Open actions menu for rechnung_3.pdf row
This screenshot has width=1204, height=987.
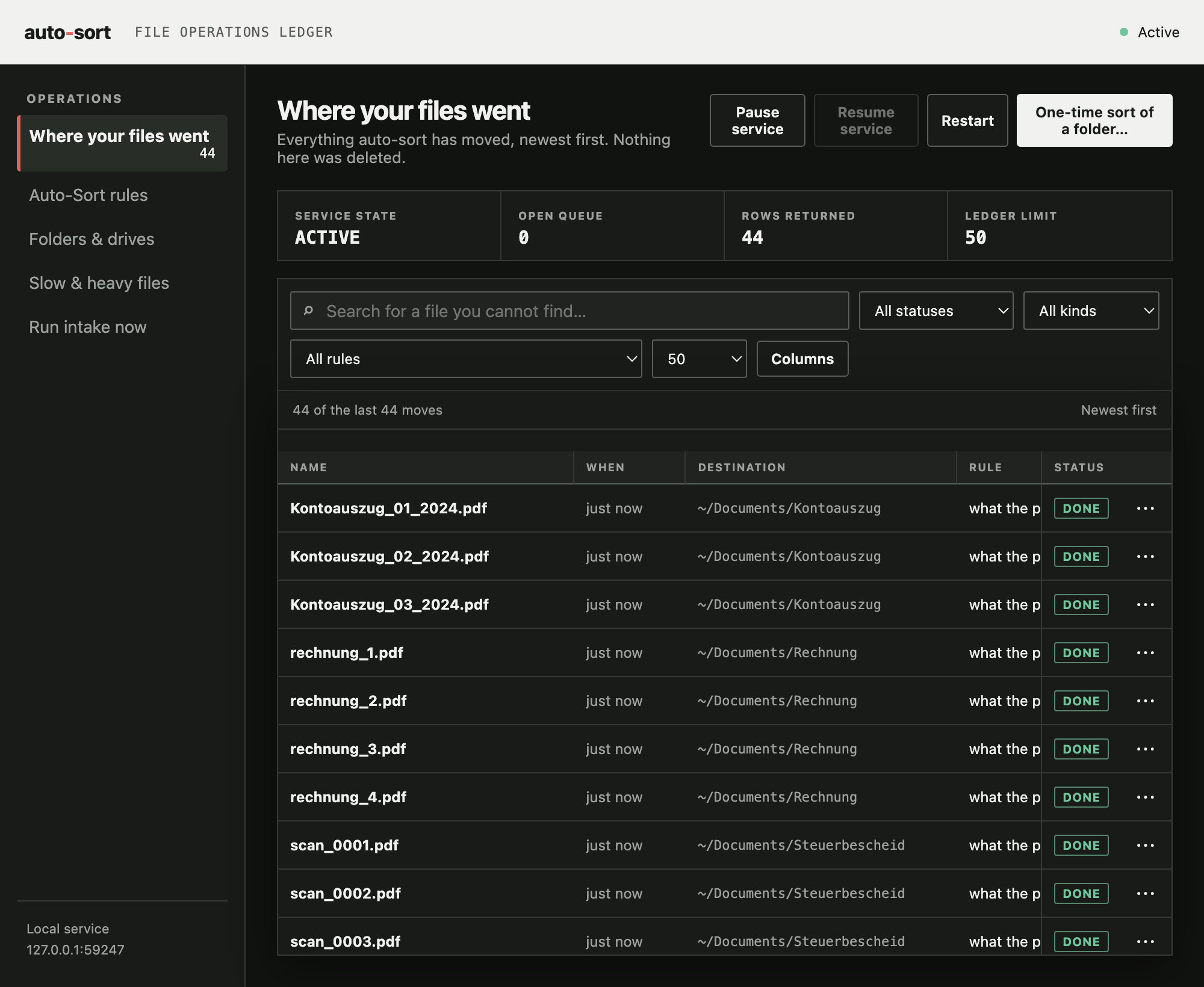pos(1145,749)
